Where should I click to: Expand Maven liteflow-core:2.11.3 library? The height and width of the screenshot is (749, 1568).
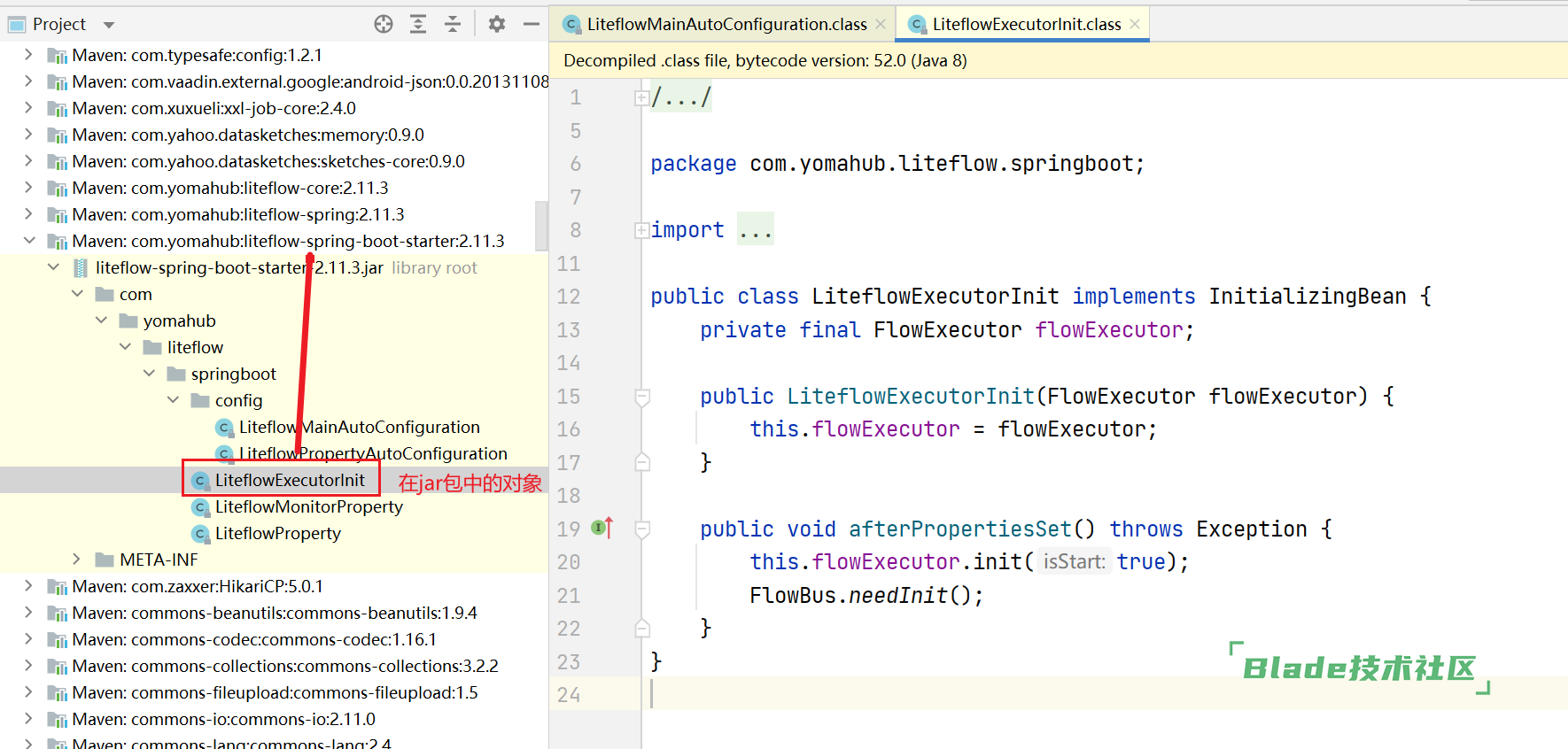pos(28,188)
